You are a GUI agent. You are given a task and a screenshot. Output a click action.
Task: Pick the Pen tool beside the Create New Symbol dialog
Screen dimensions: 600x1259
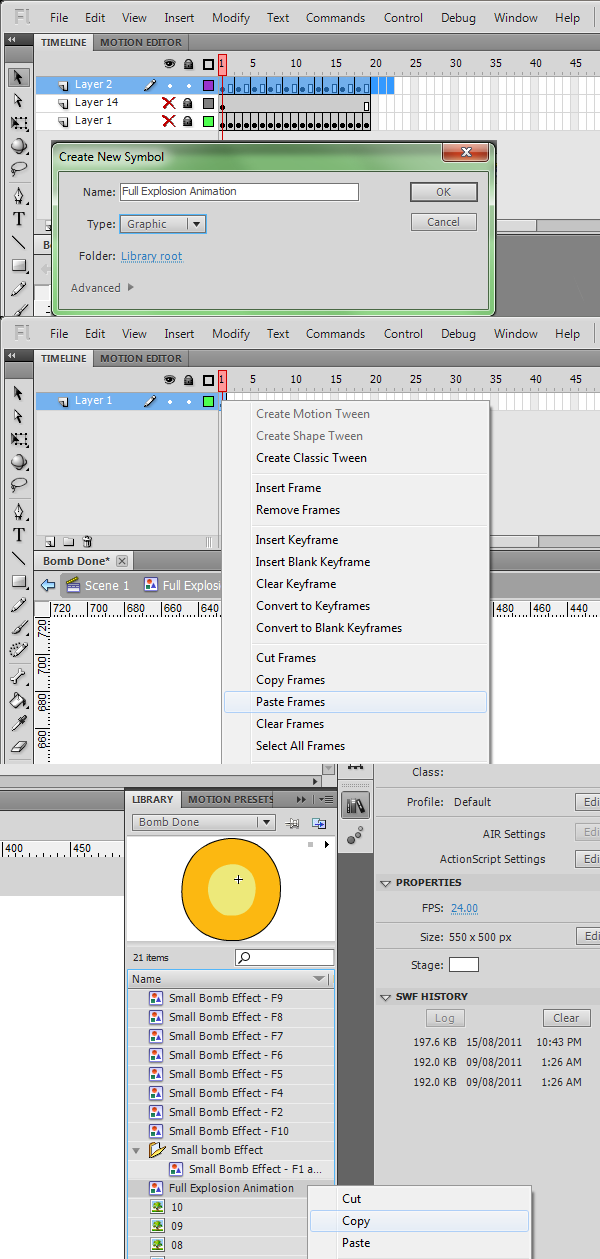(18, 196)
